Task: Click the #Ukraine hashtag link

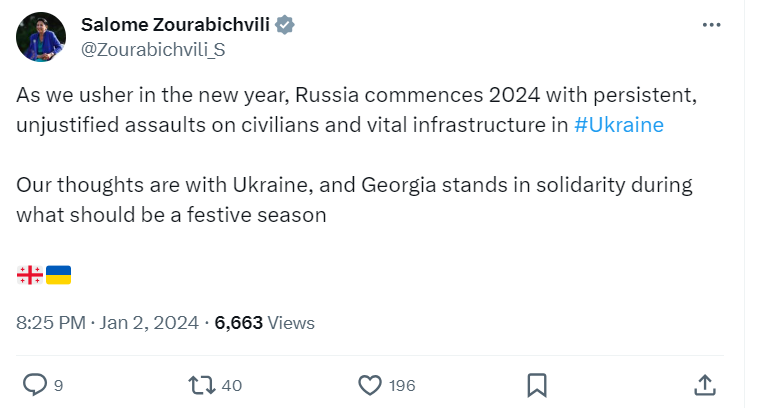Action: pos(620,125)
